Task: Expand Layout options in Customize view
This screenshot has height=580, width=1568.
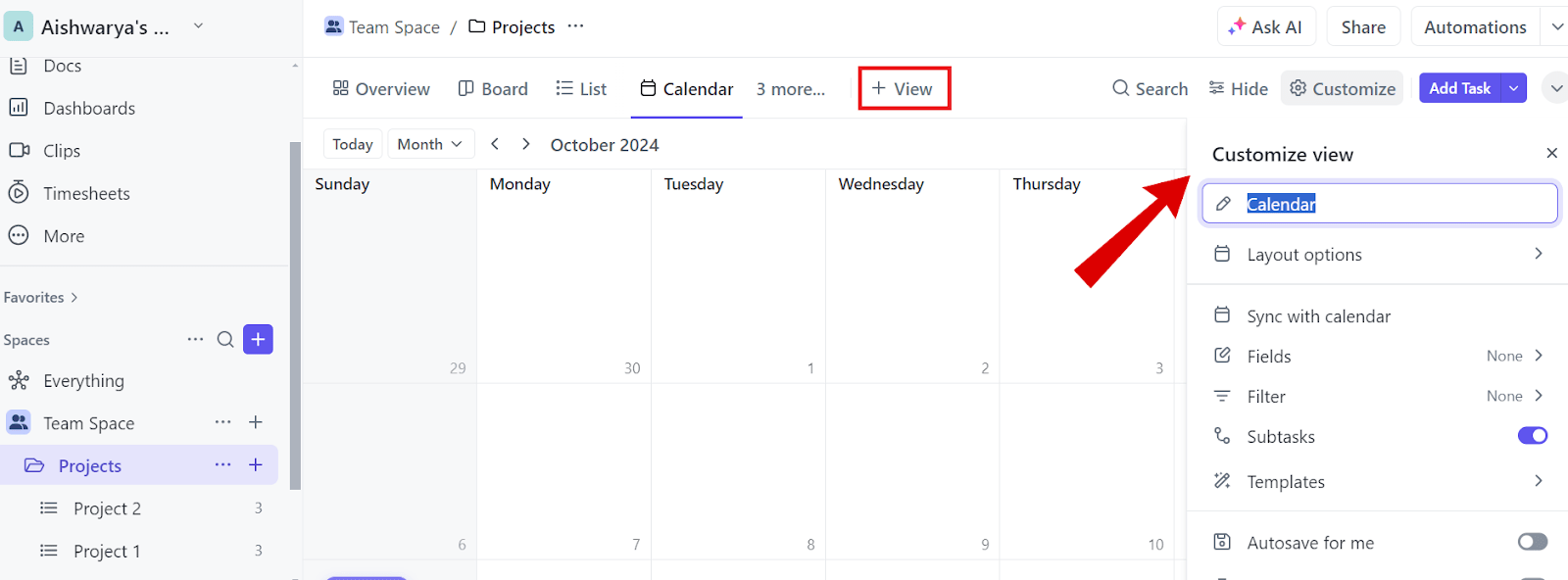Action: [1379, 255]
